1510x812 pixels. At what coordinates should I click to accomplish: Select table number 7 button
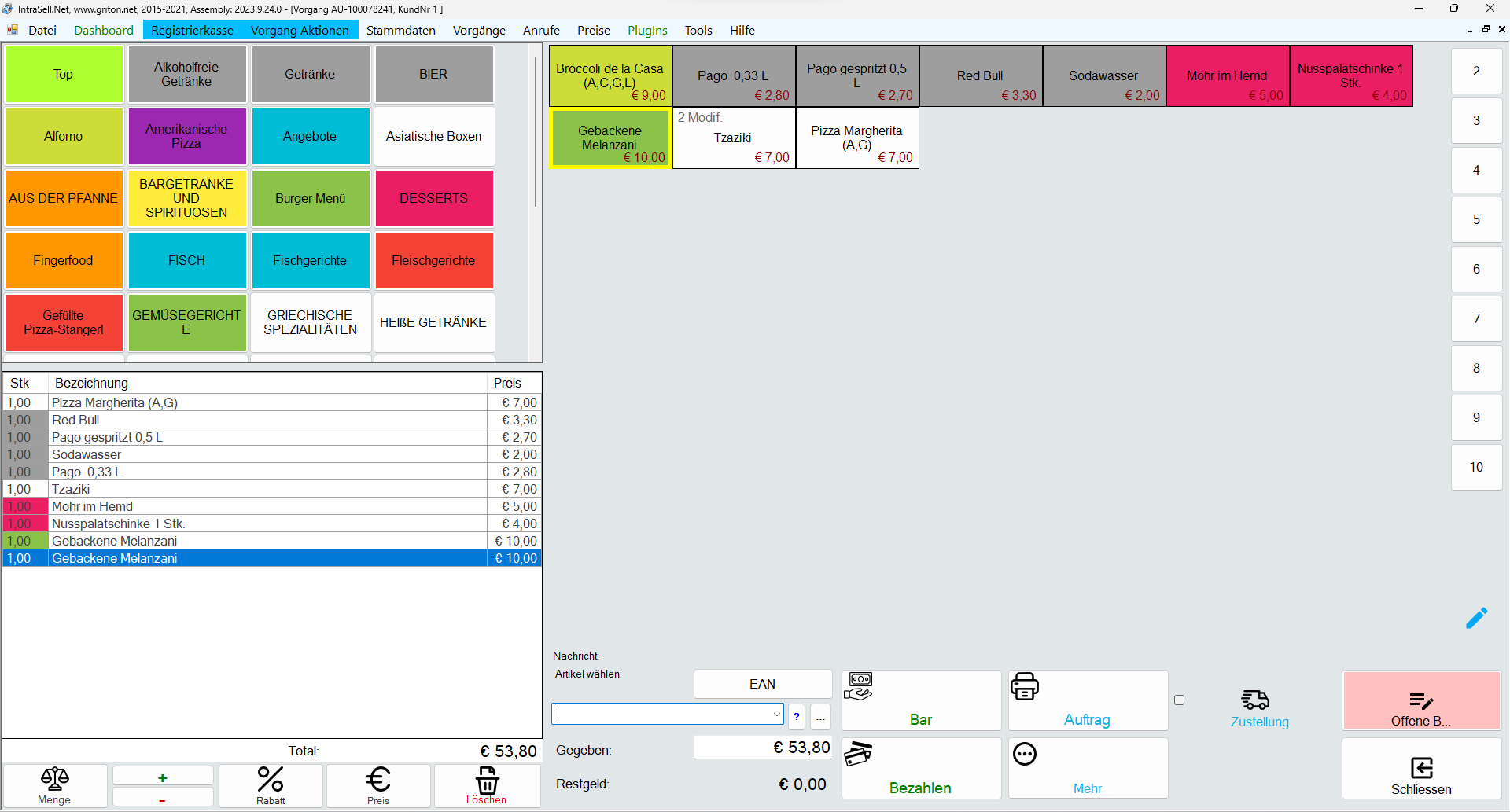pos(1476,318)
